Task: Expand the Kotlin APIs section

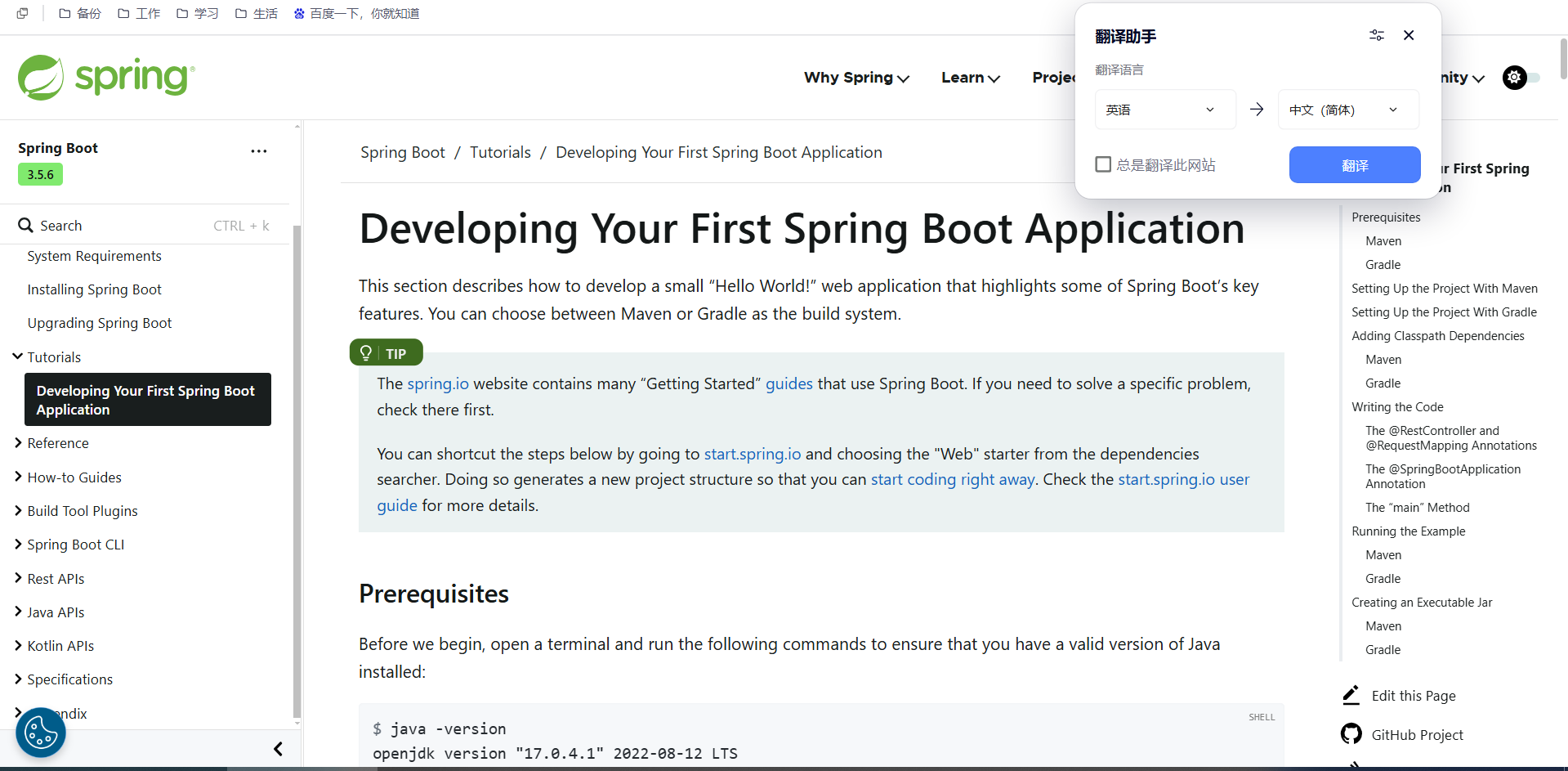Action: (x=18, y=645)
